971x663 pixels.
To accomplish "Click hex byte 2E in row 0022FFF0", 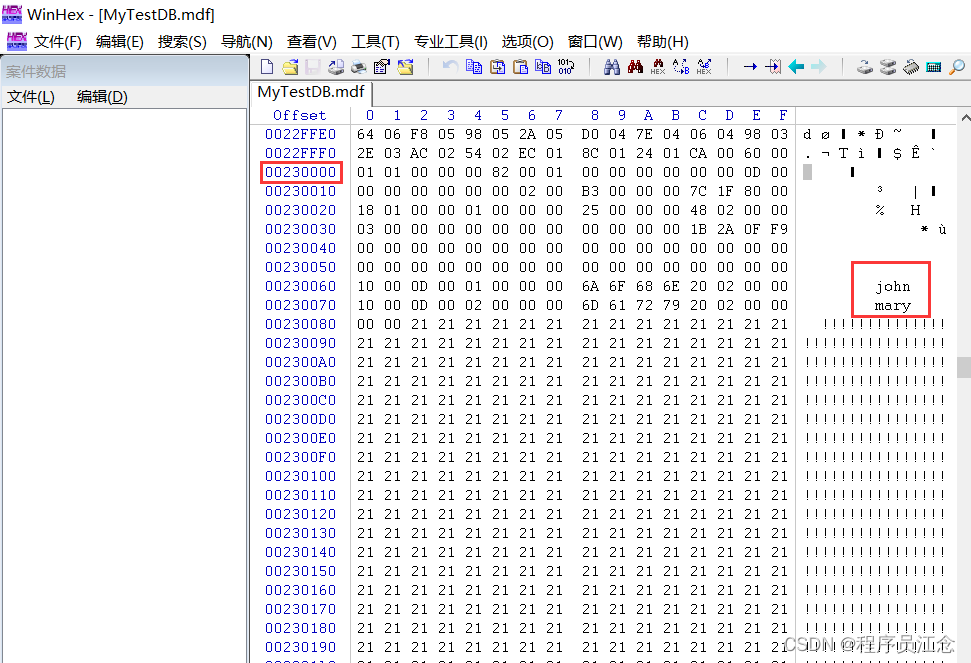I will point(365,153).
